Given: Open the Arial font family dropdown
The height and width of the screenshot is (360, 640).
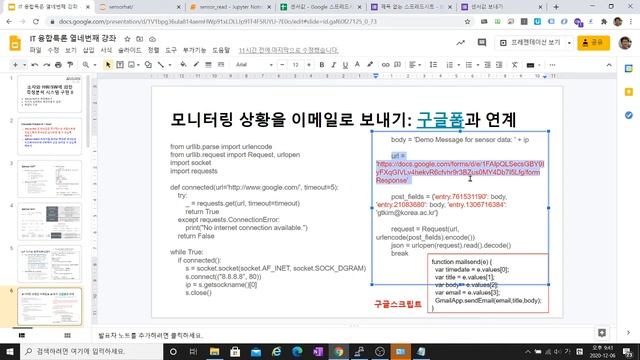Looking at the screenshot, I should 254,65.
